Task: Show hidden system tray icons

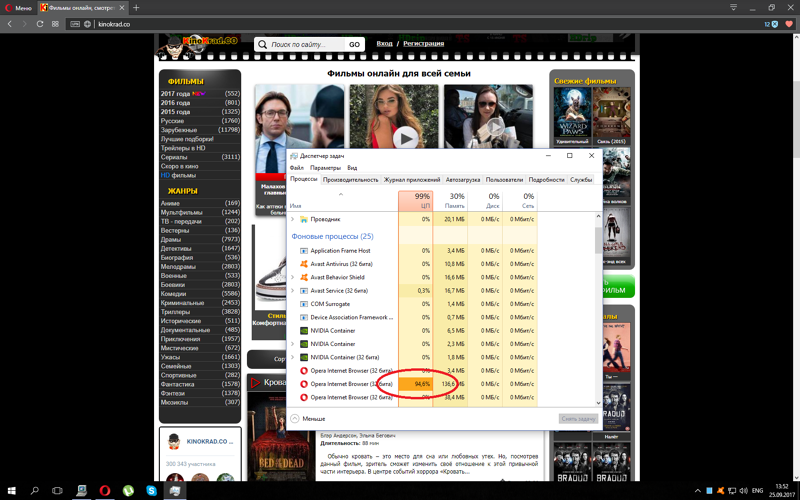Action: (697, 491)
